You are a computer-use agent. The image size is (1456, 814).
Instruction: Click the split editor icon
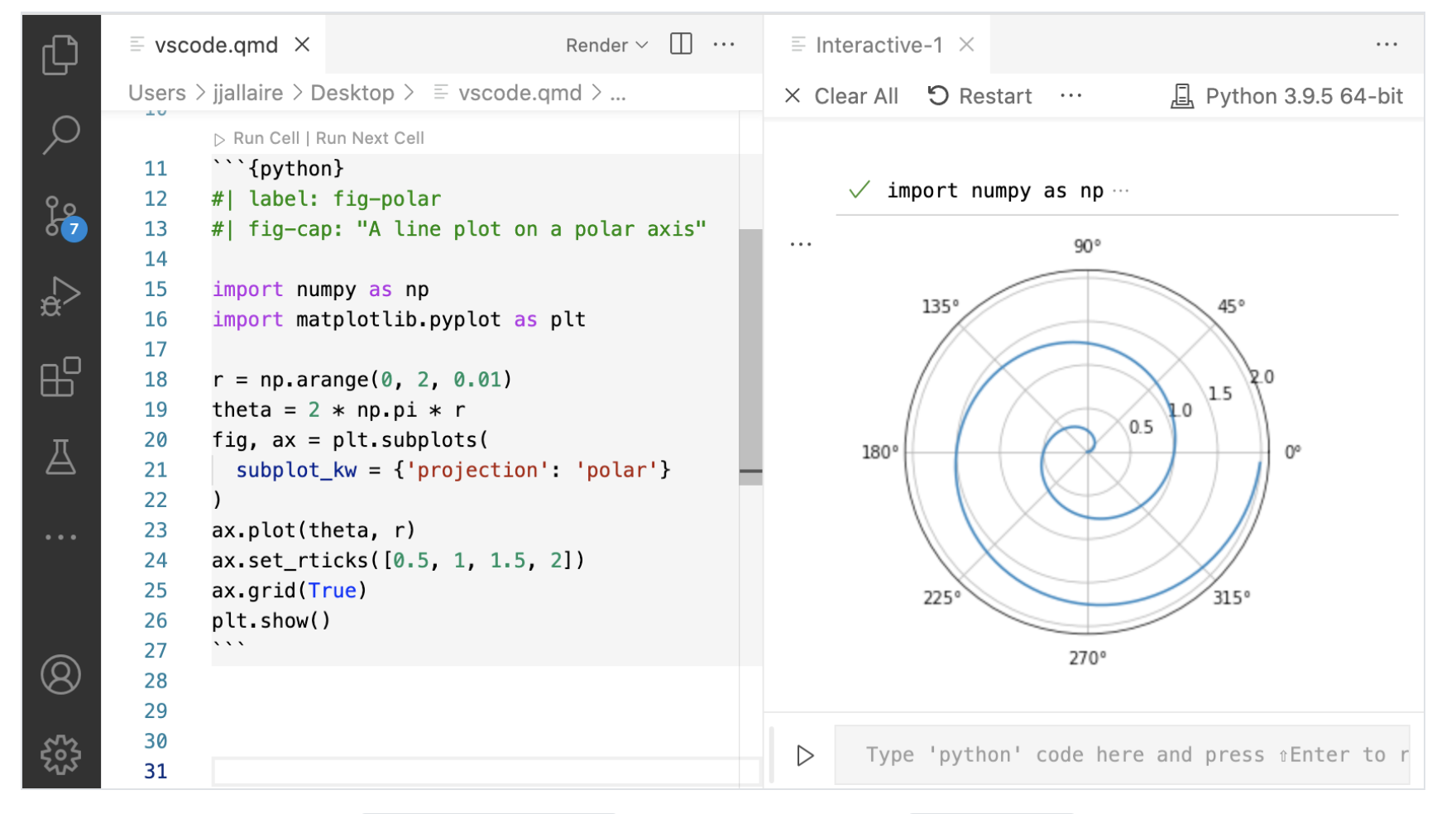681,45
